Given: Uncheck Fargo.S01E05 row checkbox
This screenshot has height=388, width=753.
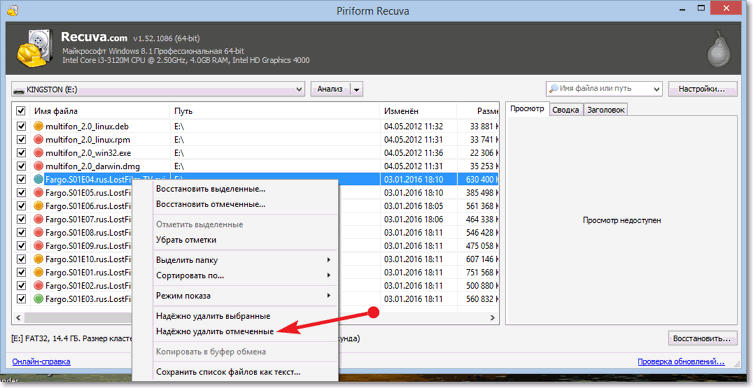Looking at the screenshot, I should tap(21, 193).
